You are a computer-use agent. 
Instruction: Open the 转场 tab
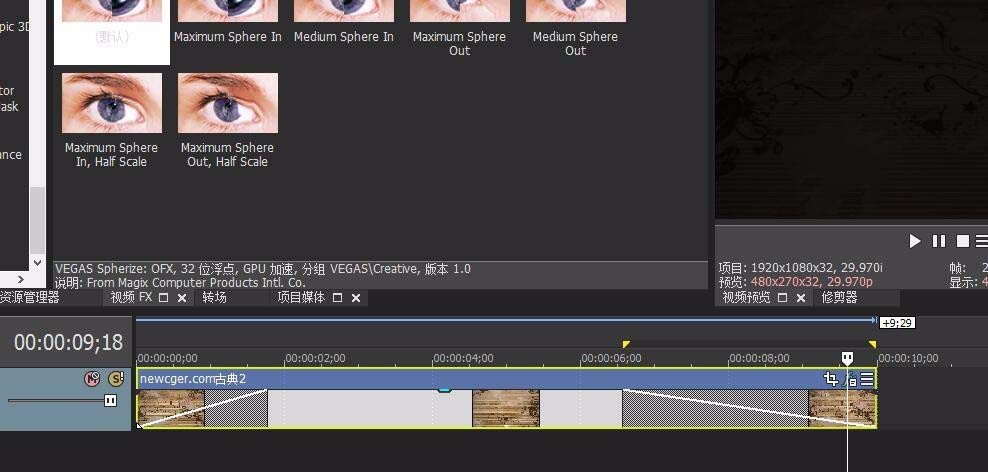[214, 297]
